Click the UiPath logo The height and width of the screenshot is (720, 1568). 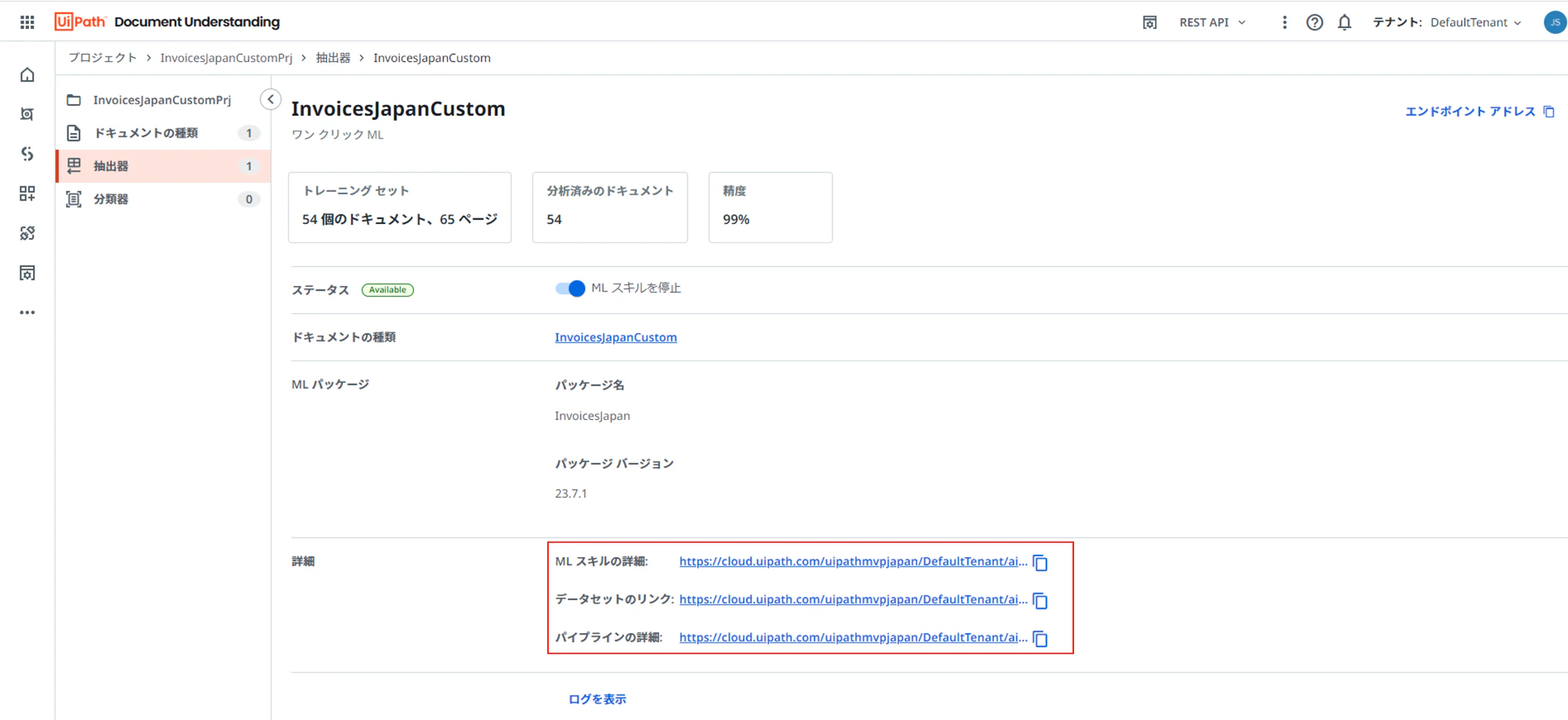coord(80,22)
